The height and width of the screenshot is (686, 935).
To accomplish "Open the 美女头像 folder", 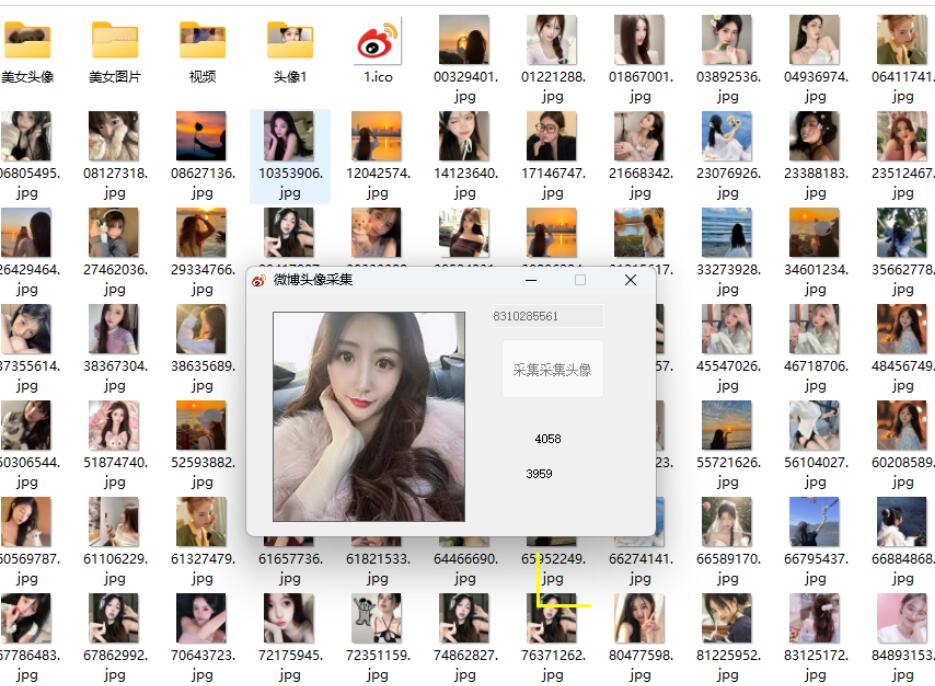I will point(27,41).
